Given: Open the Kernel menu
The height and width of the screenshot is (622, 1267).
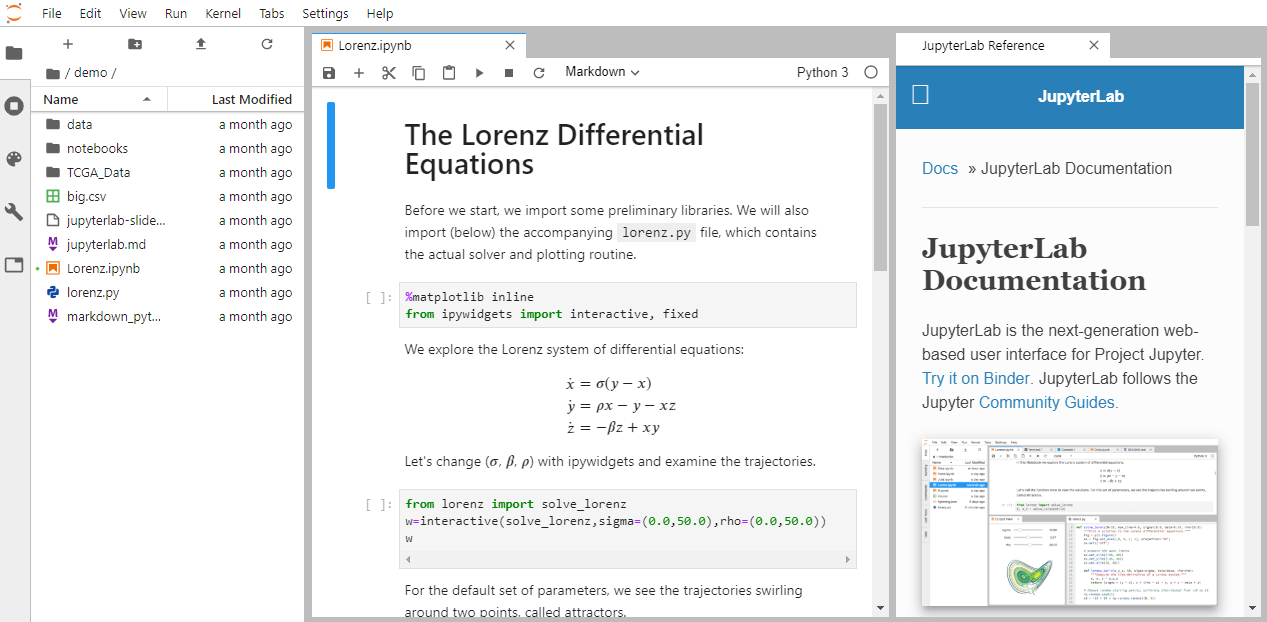Looking at the screenshot, I should pos(223,13).
